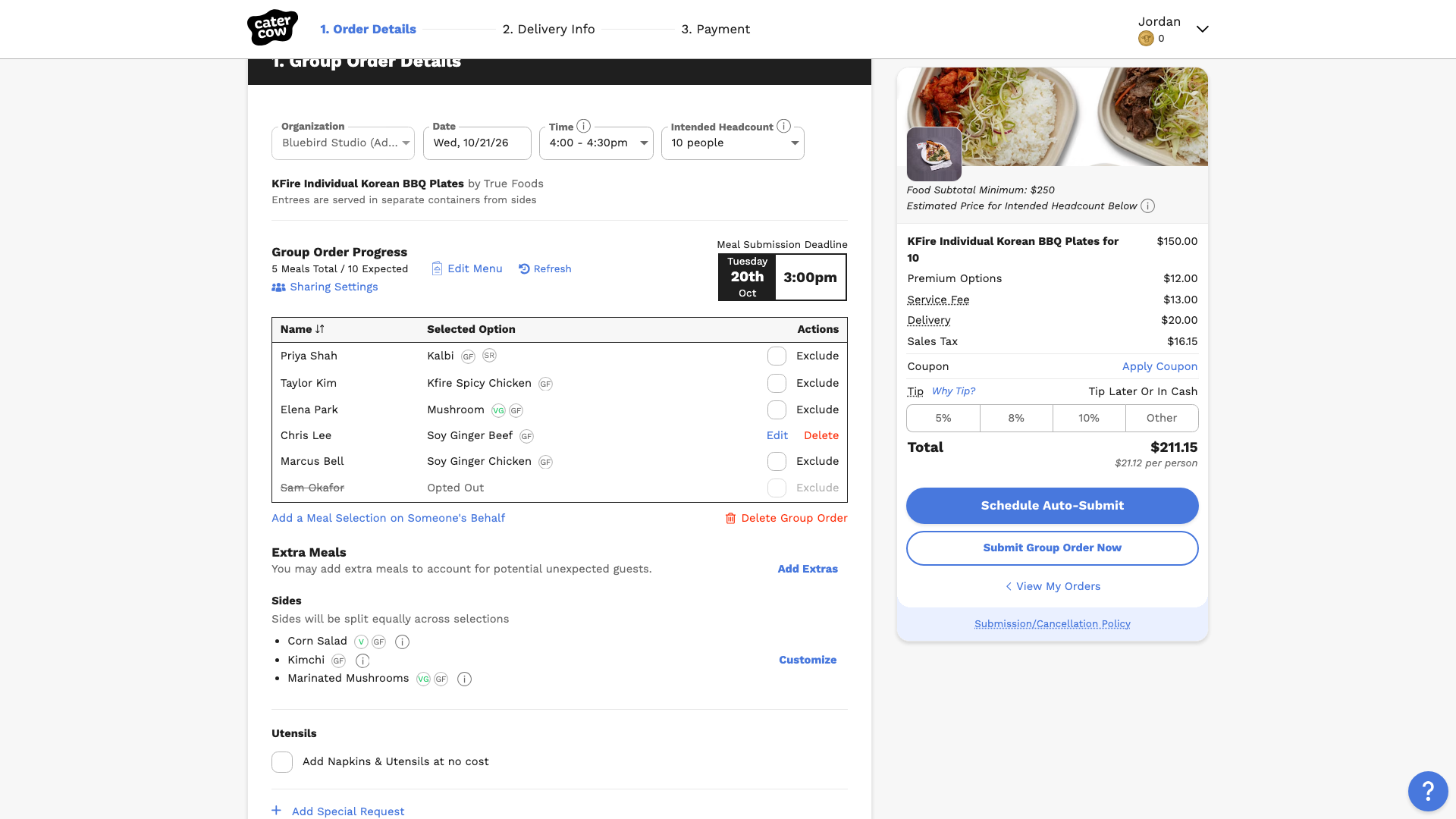Click the Refresh icon

(x=524, y=268)
